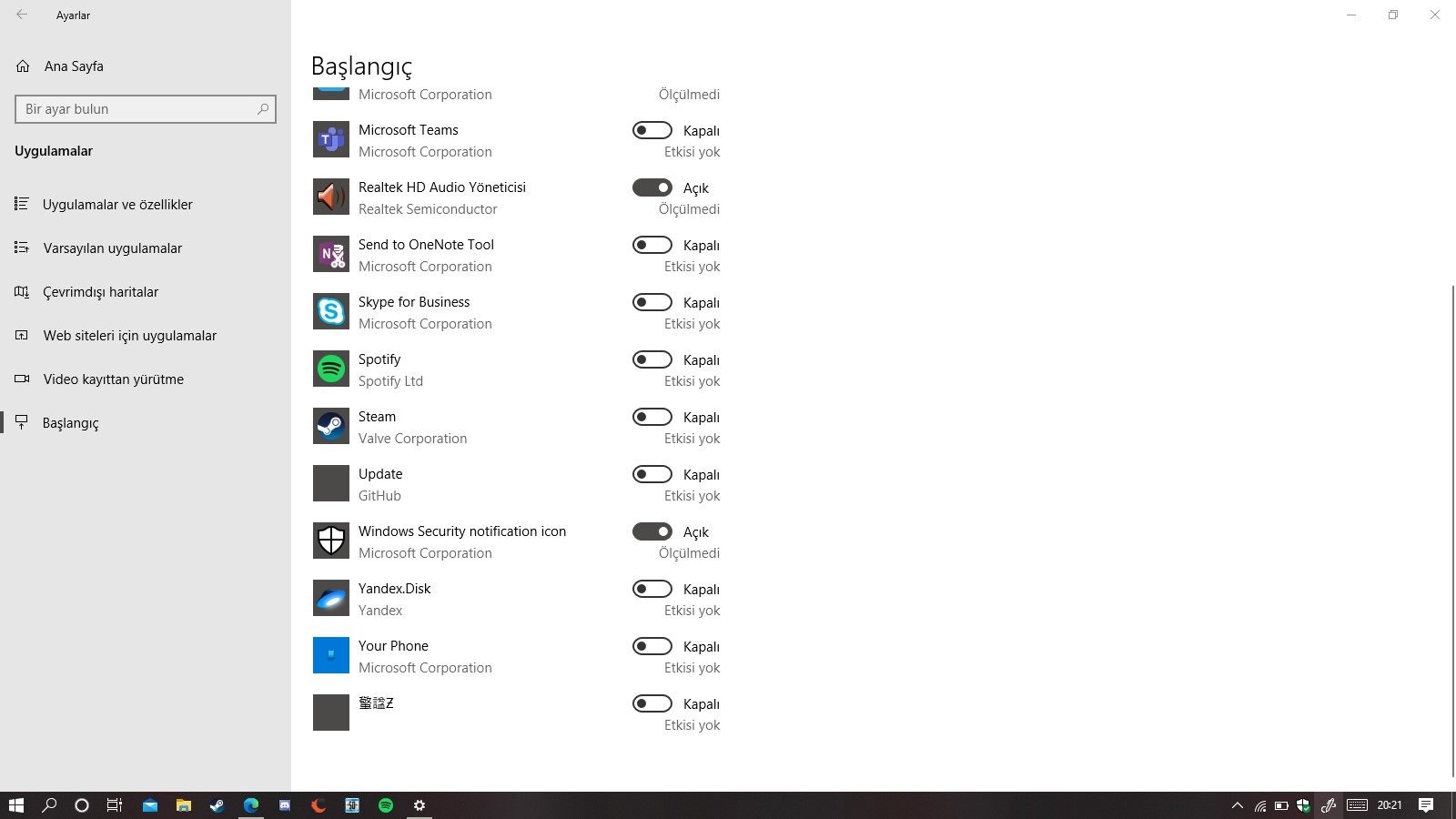Click the Realtek HD Audio speaker icon
The height and width of the screenshot is (819, 1456).
[x=331, y=197]
